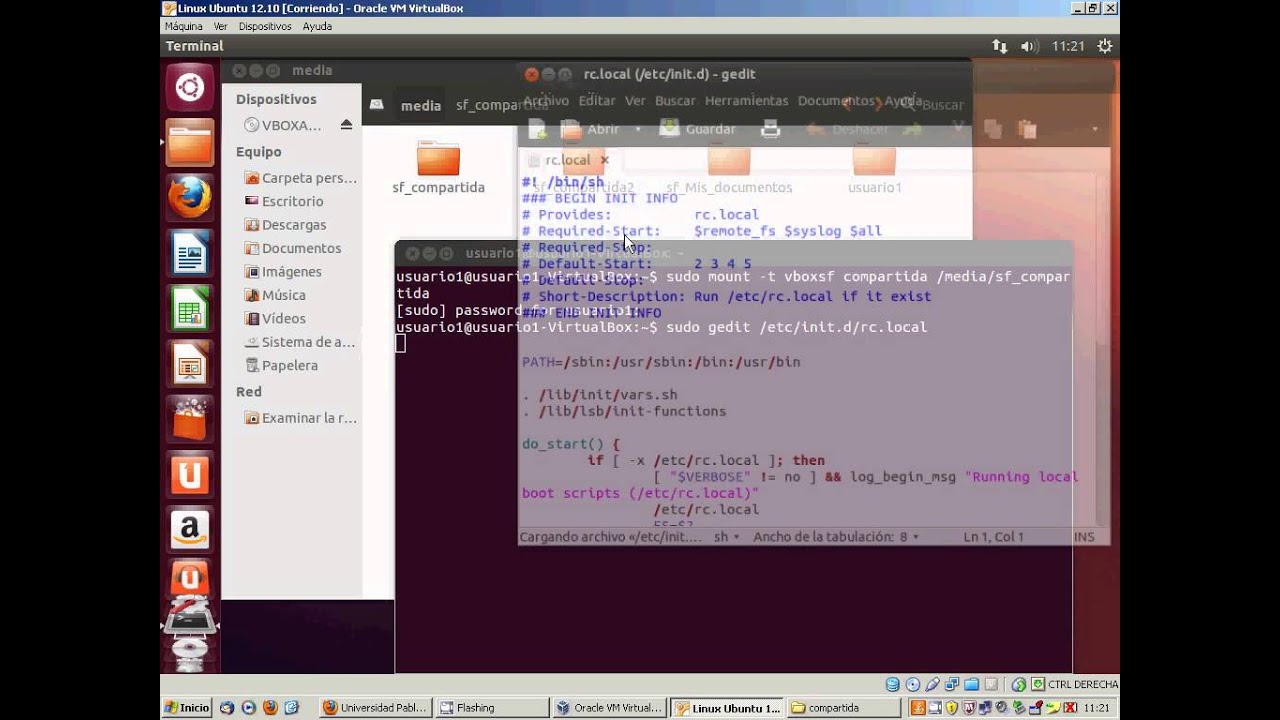Select the rc.local document tab

point(567,160)
